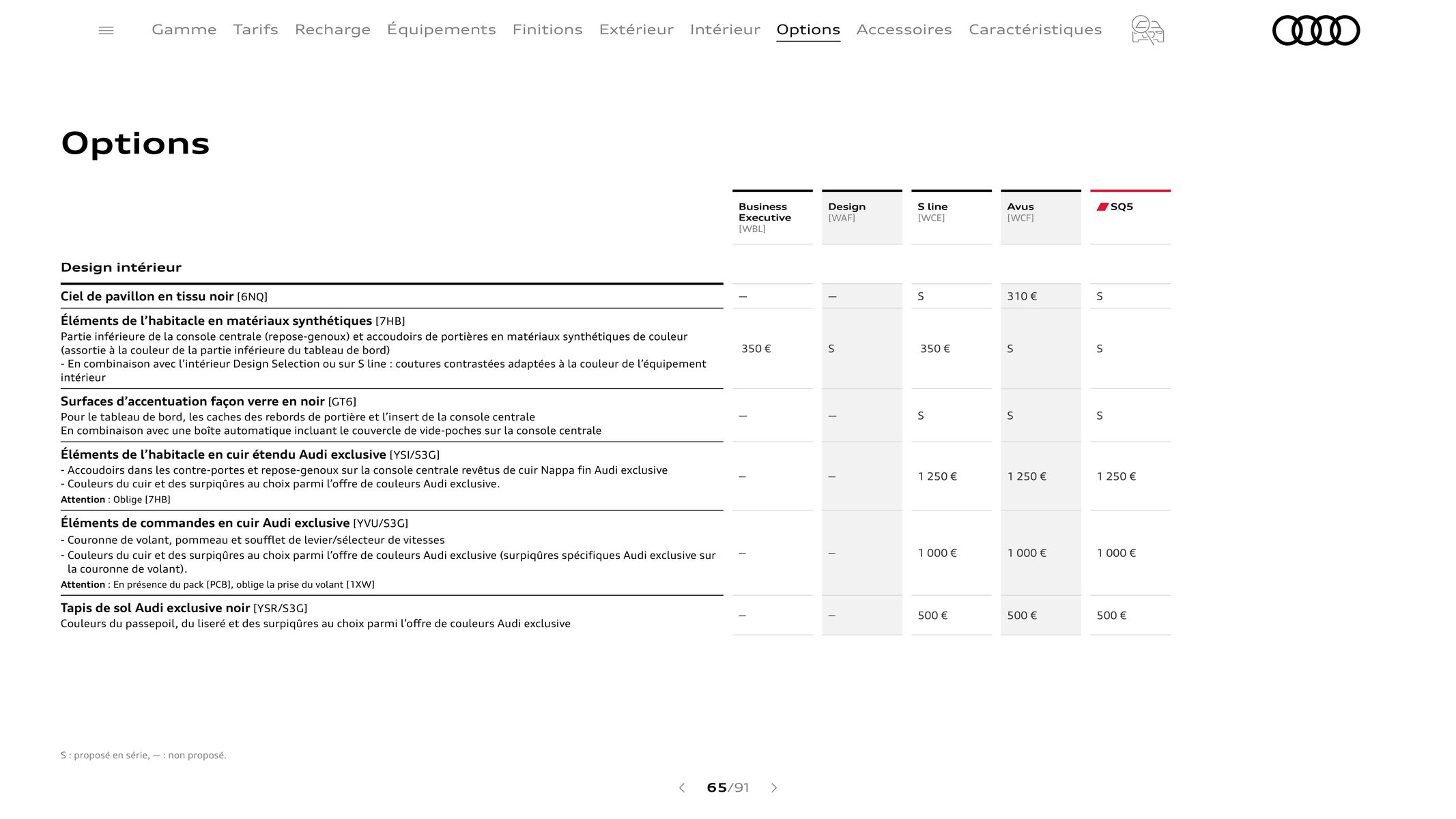
Task: Select Tapis de sol Audi exclusive noir title
Action: [184, 608]
